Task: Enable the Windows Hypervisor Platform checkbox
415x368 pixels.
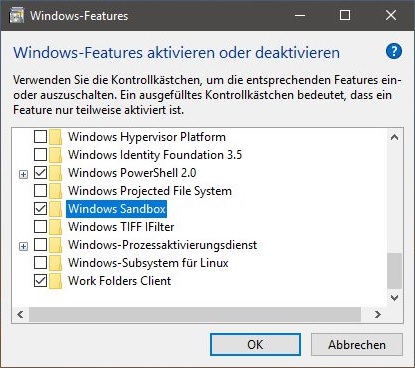Action: pyautogui.click(x=40, y=137)
